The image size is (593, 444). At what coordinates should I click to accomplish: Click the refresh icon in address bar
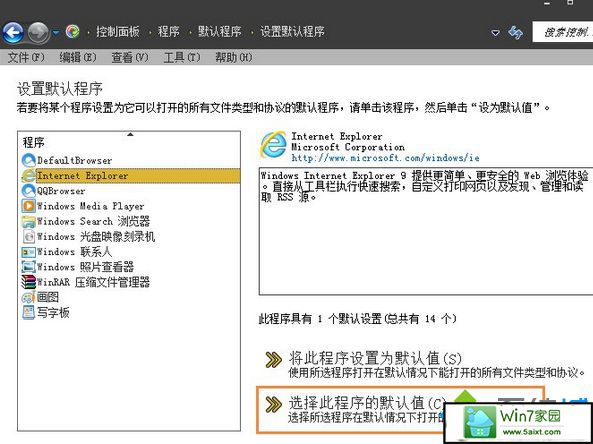click(x=515, y=33)
